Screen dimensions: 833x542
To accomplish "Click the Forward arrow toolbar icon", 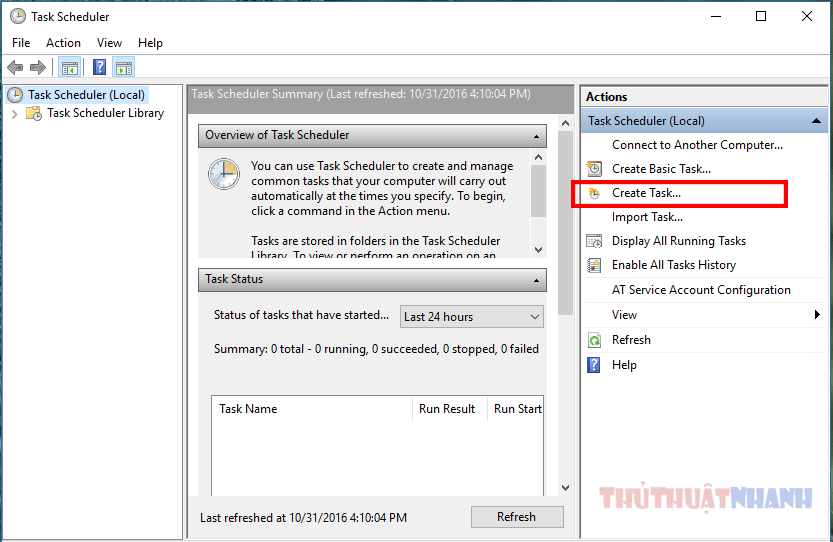I will pyautogui.click(x=38, y=67).
